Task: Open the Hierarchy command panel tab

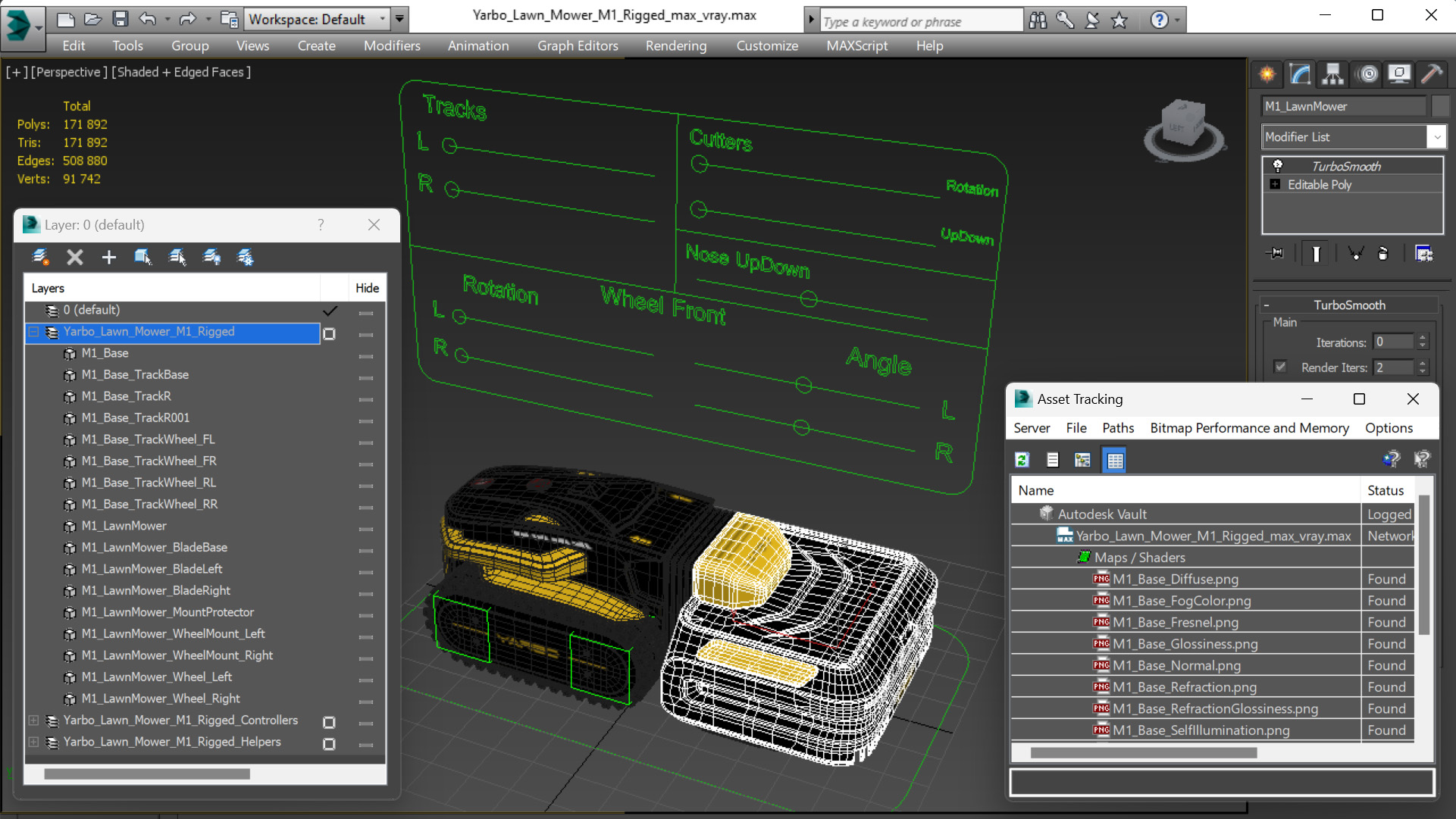Action: pos(1332,73)
